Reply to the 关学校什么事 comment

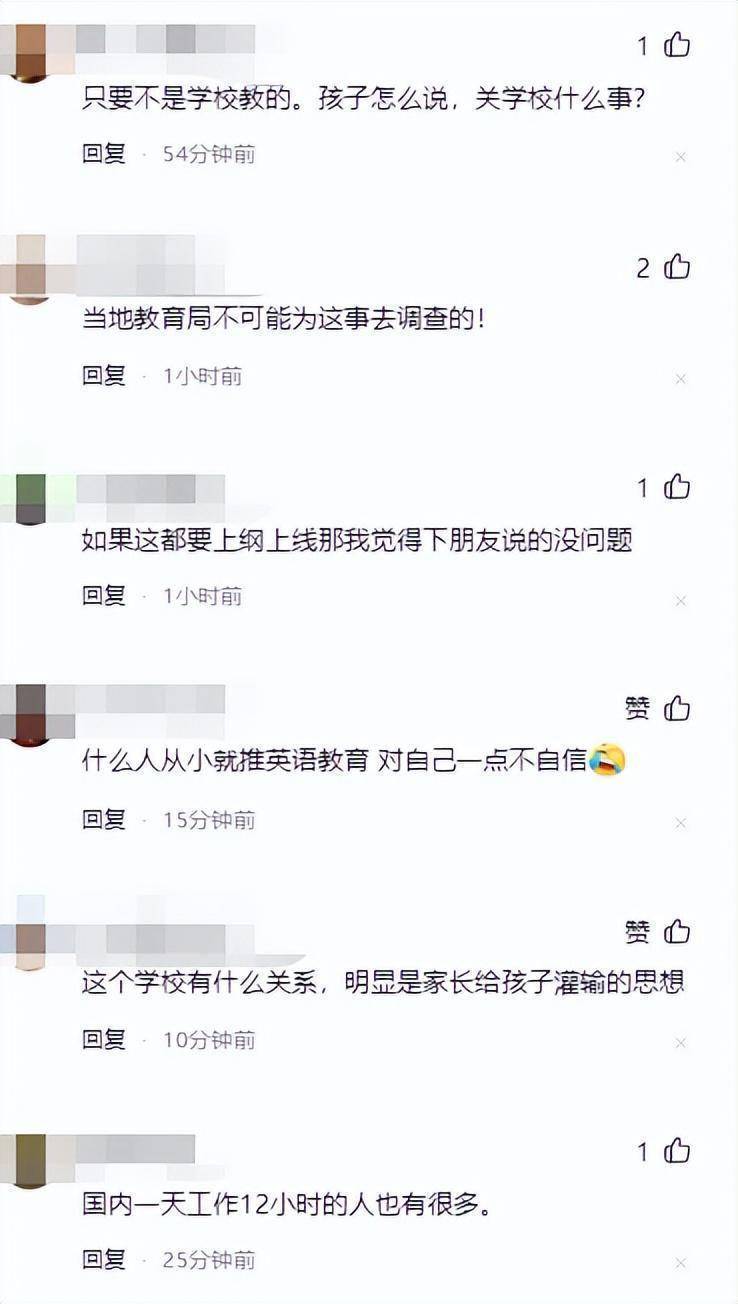[x=104, y=154]
